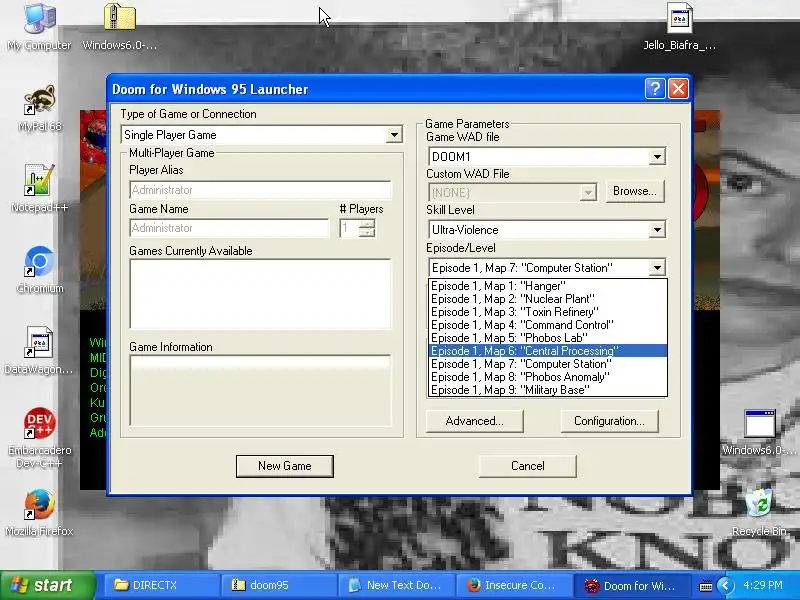The height and width of the screenshot is (600, 800).
Task: Open the Windows6.0 zip archive icon
Action: 119,26
